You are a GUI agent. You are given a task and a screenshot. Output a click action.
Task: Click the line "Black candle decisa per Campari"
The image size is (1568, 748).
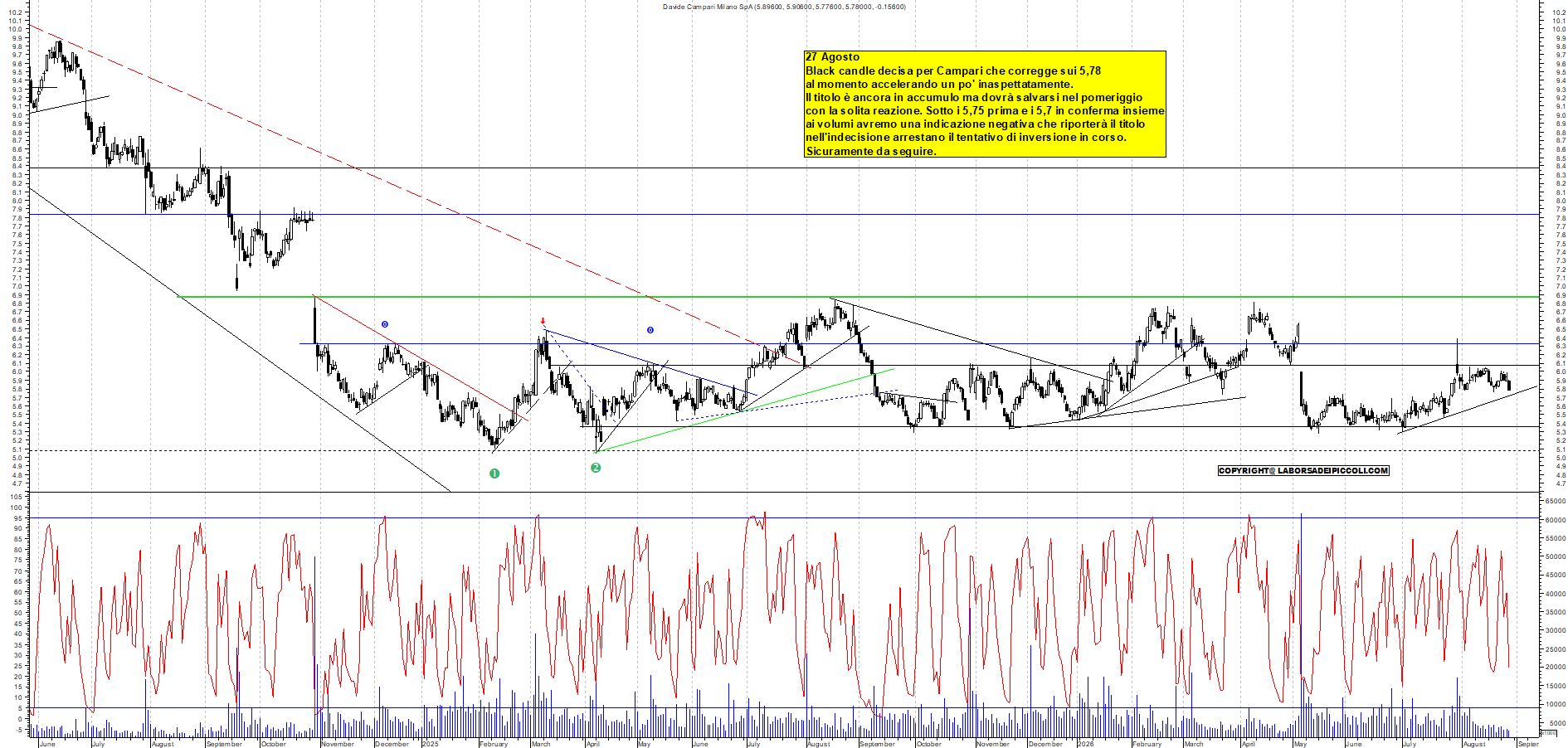[x=953, y=70]
